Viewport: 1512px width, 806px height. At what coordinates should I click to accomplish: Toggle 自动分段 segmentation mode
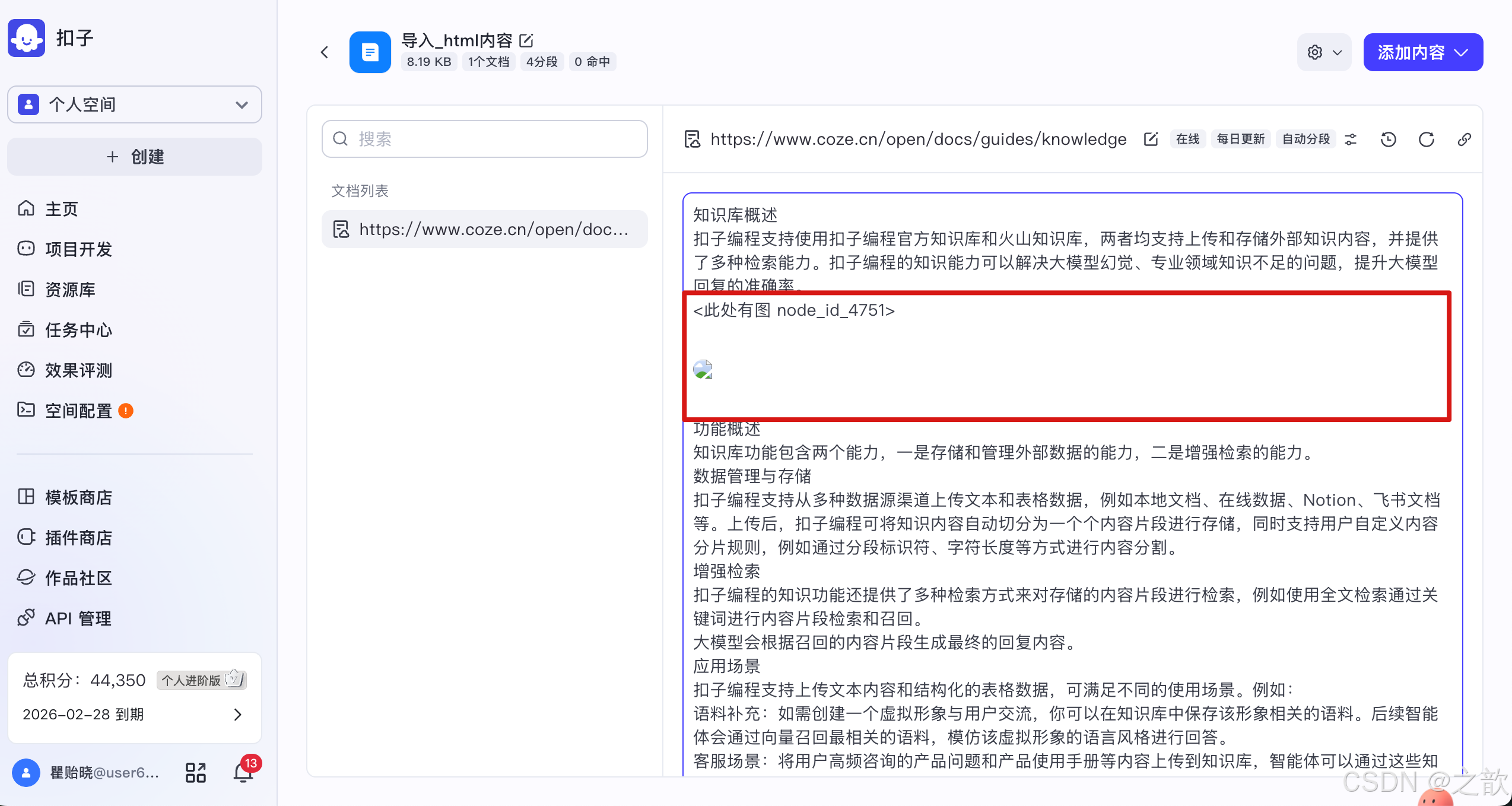click(1305, 138)
